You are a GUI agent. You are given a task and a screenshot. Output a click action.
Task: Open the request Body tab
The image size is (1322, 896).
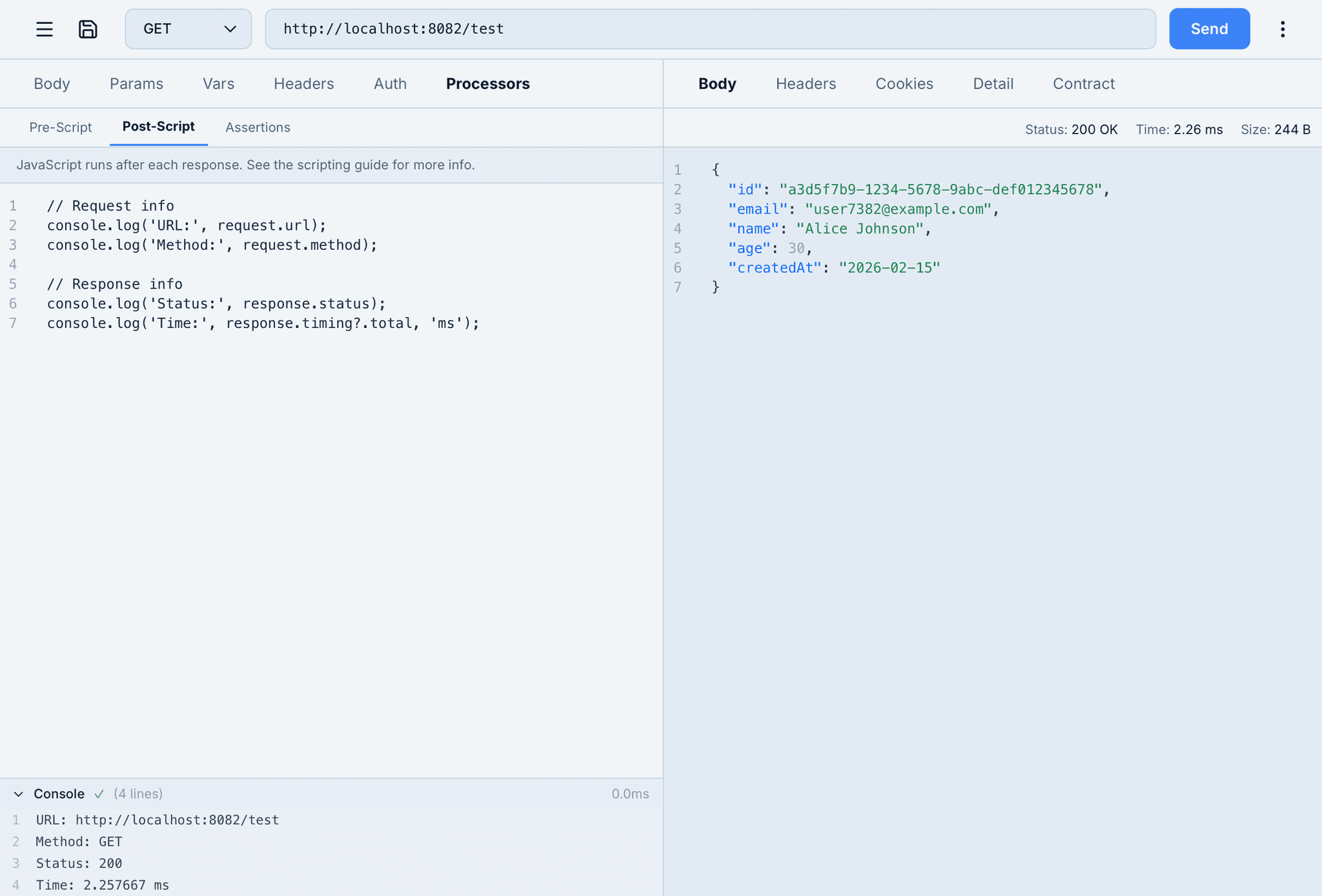52,84
